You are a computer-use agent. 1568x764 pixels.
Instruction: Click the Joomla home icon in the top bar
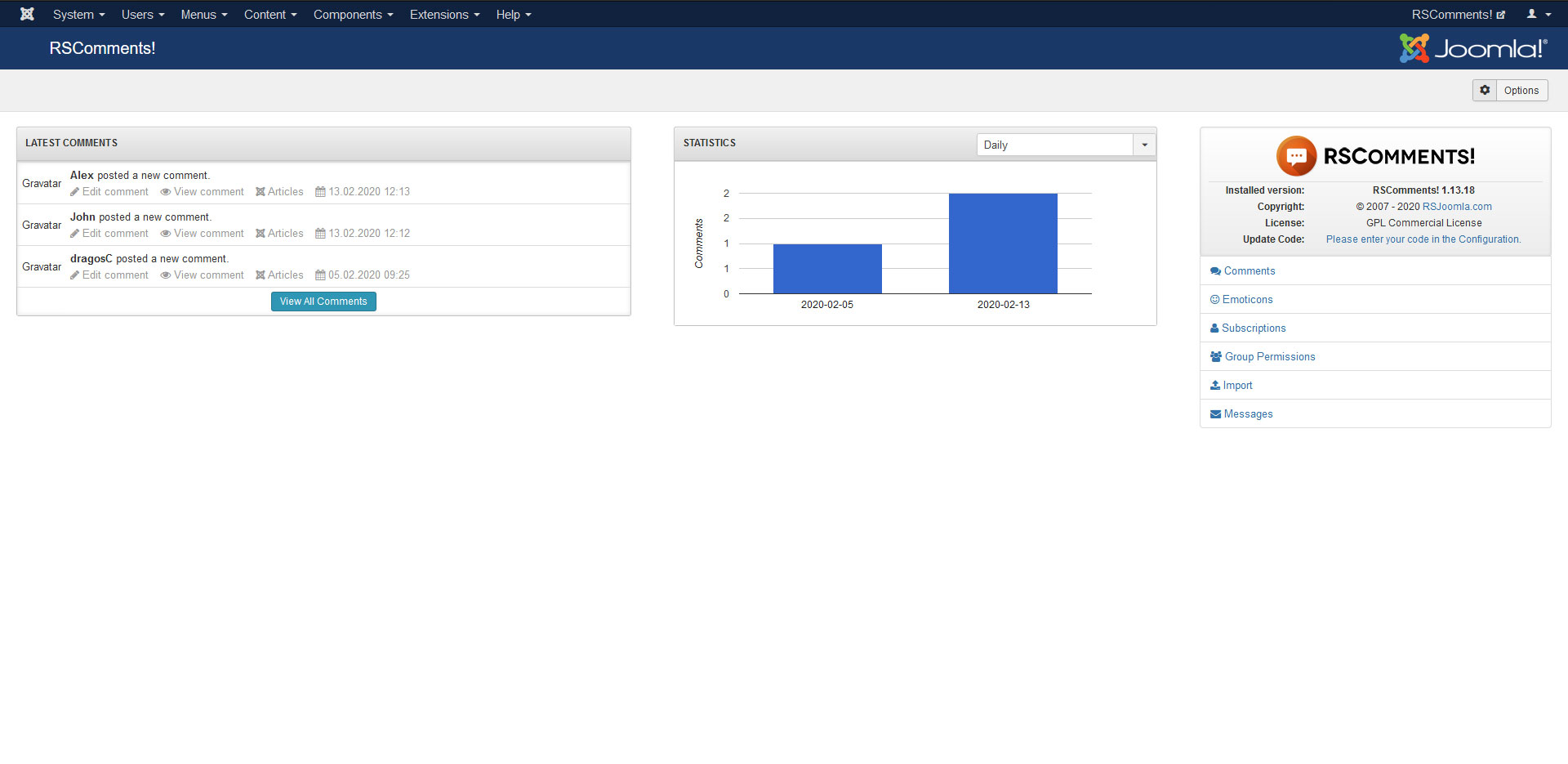click(x=27, y=14)
